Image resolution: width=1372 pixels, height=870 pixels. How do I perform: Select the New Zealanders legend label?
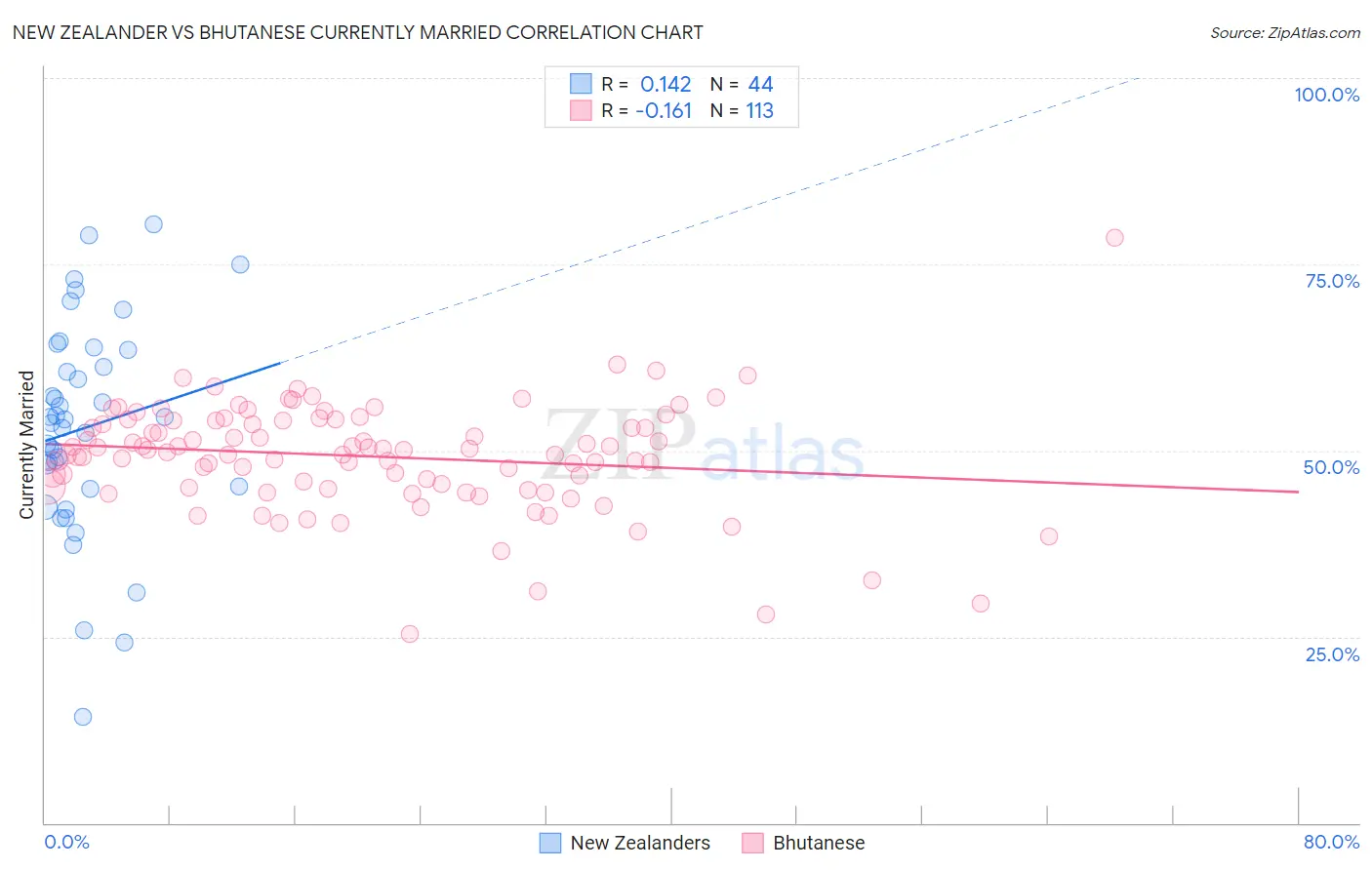[x=640, y=843]
